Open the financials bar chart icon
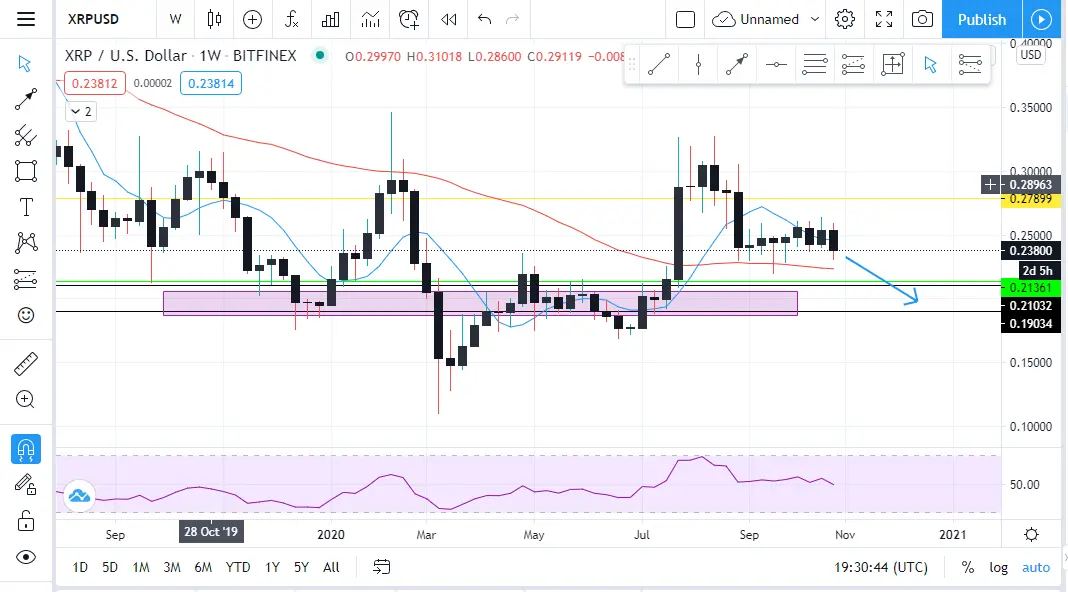 (330, 19)
